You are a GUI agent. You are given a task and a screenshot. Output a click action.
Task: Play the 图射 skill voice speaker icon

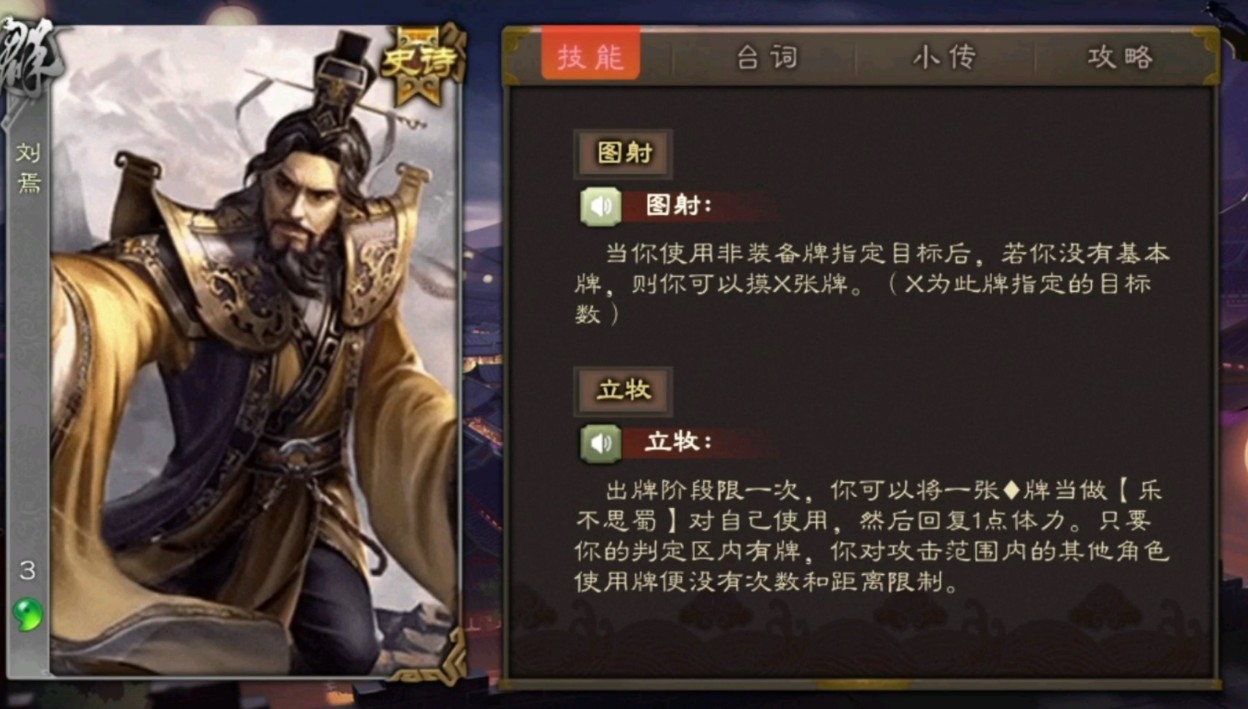tap(601, 206)
